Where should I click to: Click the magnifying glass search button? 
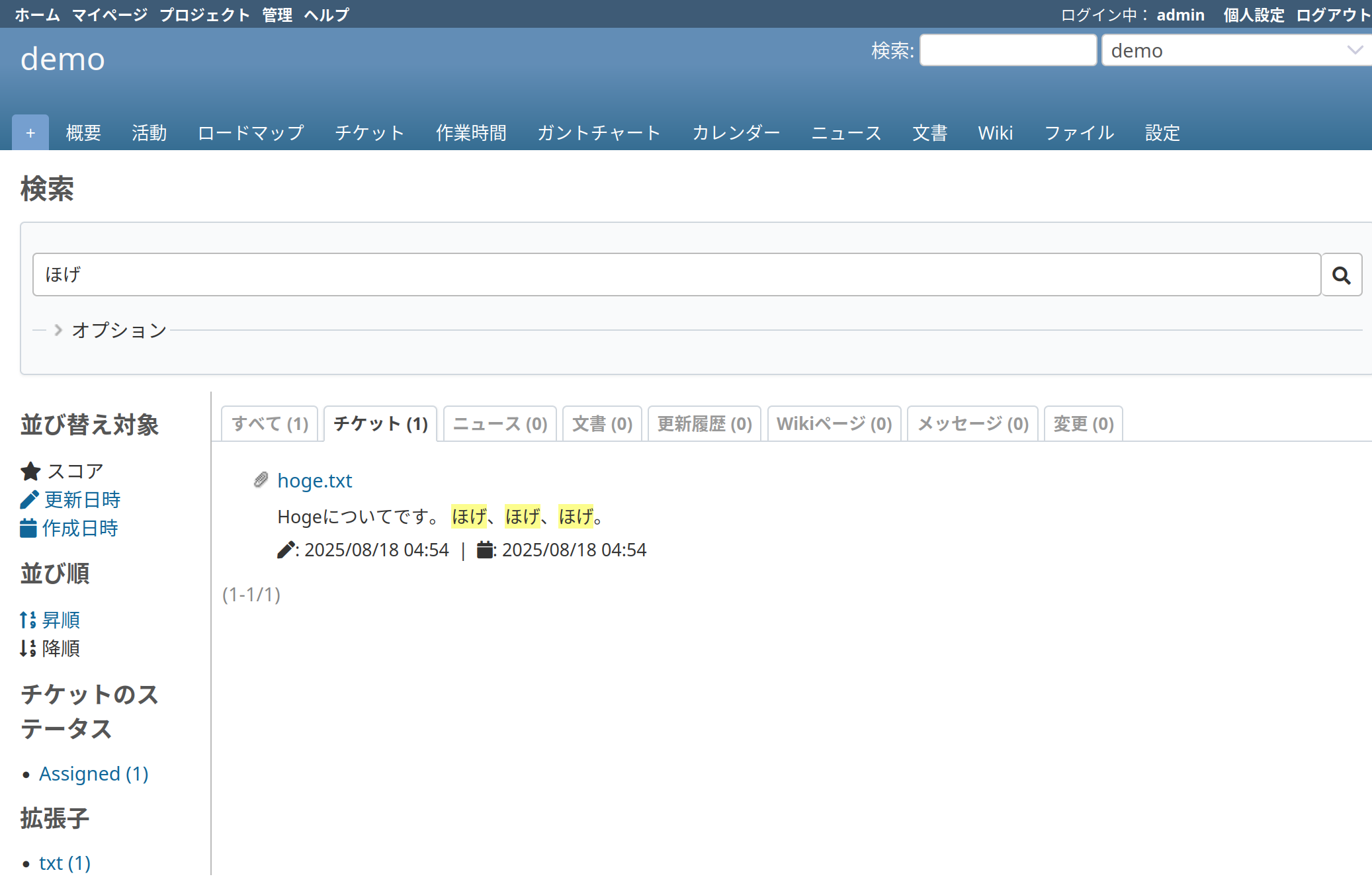(x=1341, y=275)
